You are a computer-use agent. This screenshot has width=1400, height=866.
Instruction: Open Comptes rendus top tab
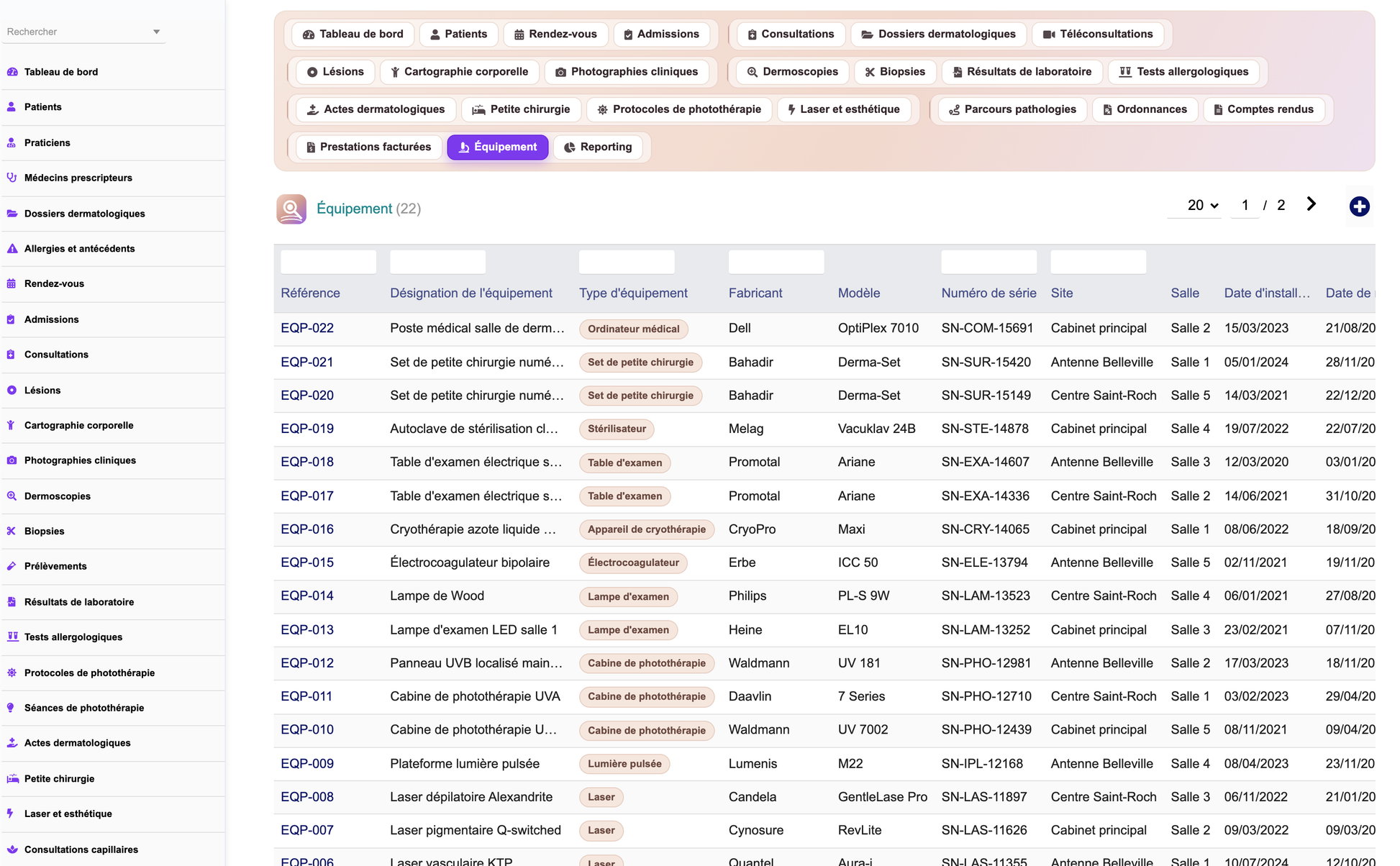1263,109
